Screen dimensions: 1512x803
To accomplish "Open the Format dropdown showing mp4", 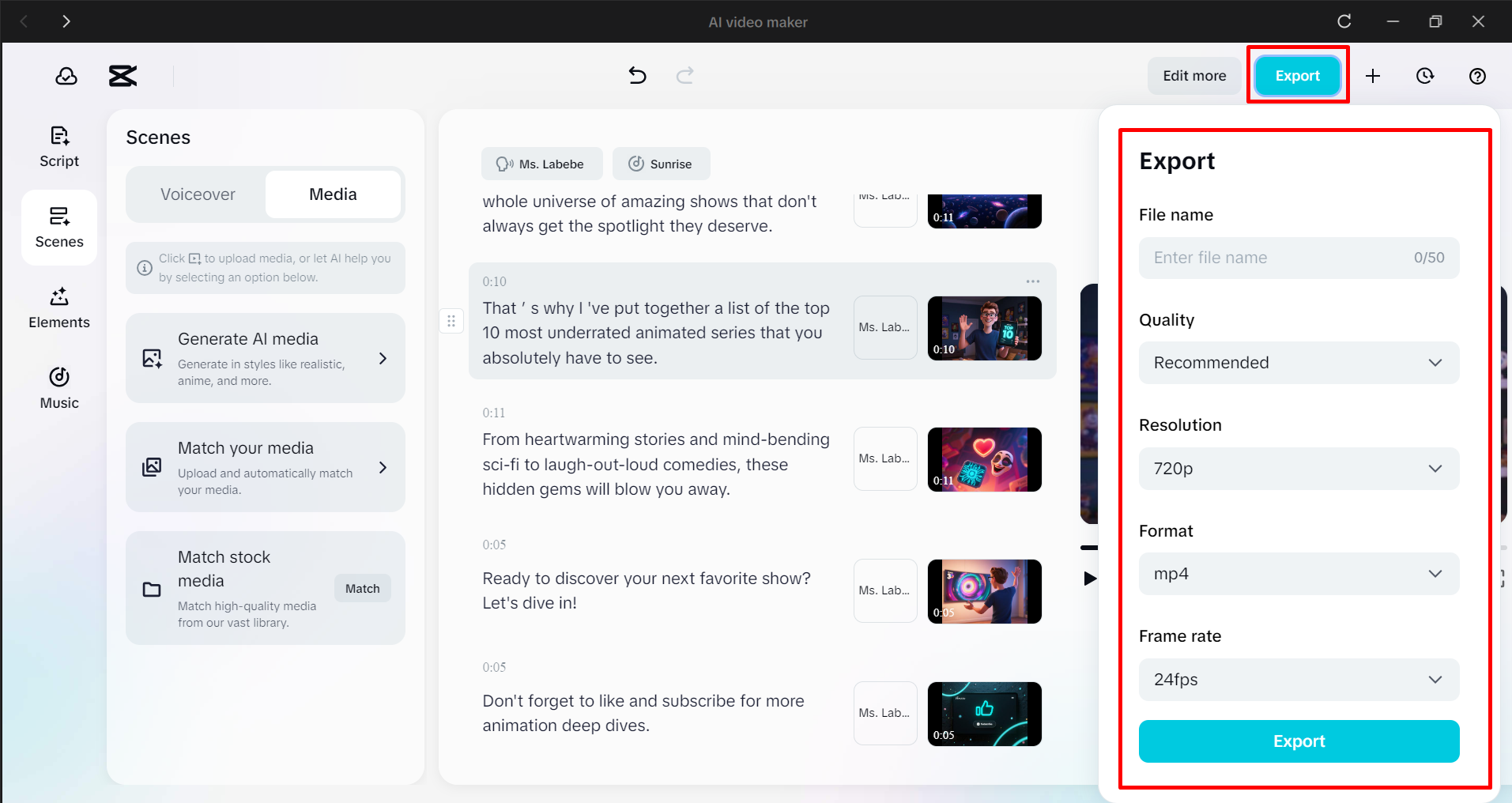I will coord(1298,574).
